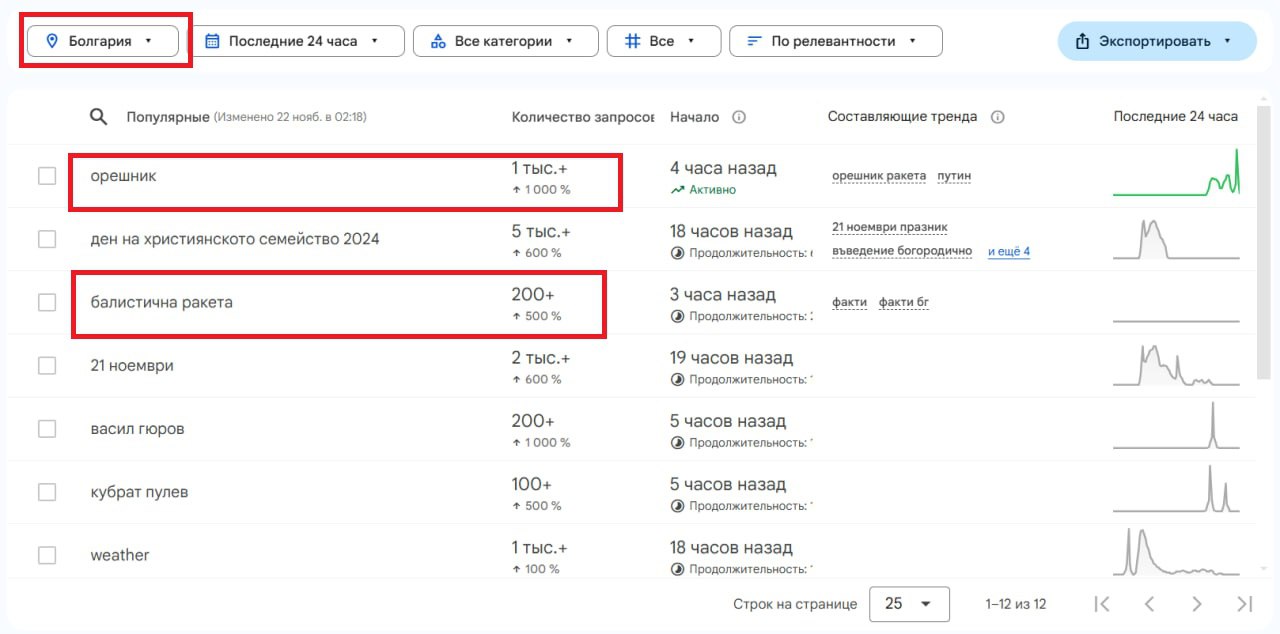Click the search magnifier icon
This screenshot has width=1280, height=634.
tap(98, 117)
